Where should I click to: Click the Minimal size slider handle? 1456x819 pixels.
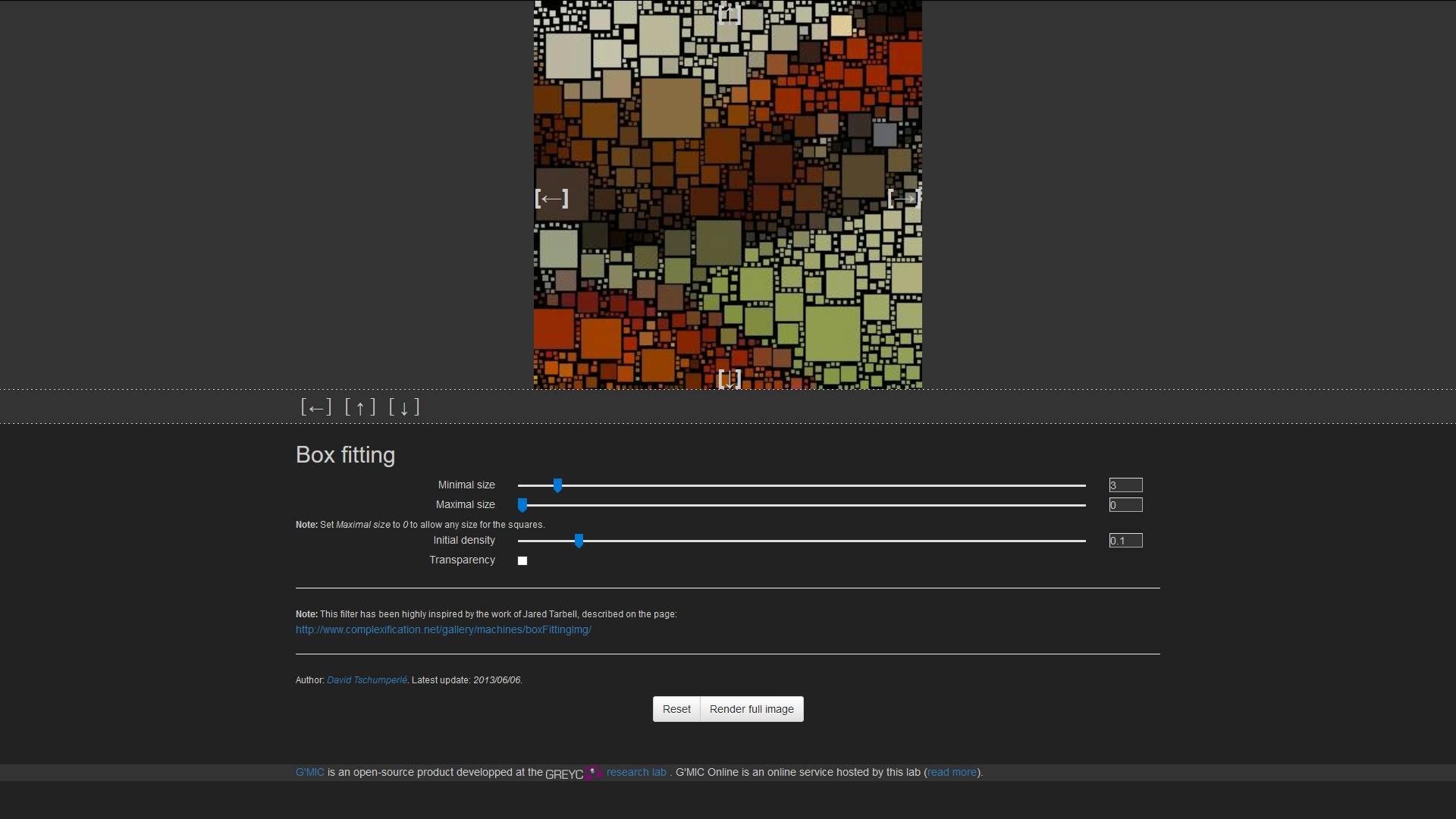click(557, 485)
